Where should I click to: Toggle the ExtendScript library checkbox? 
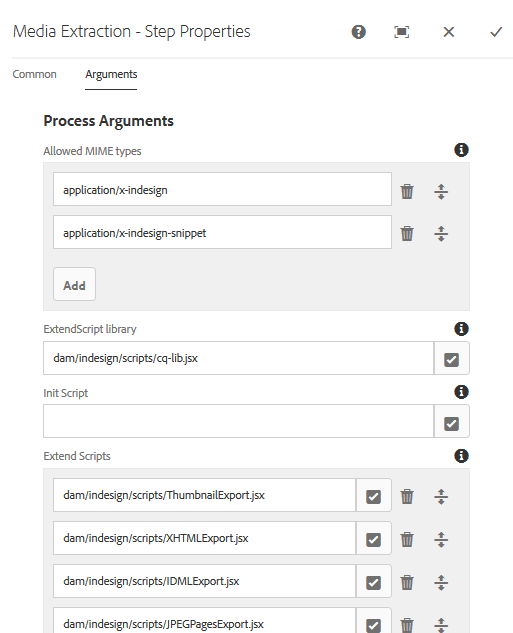click(451, 359)
